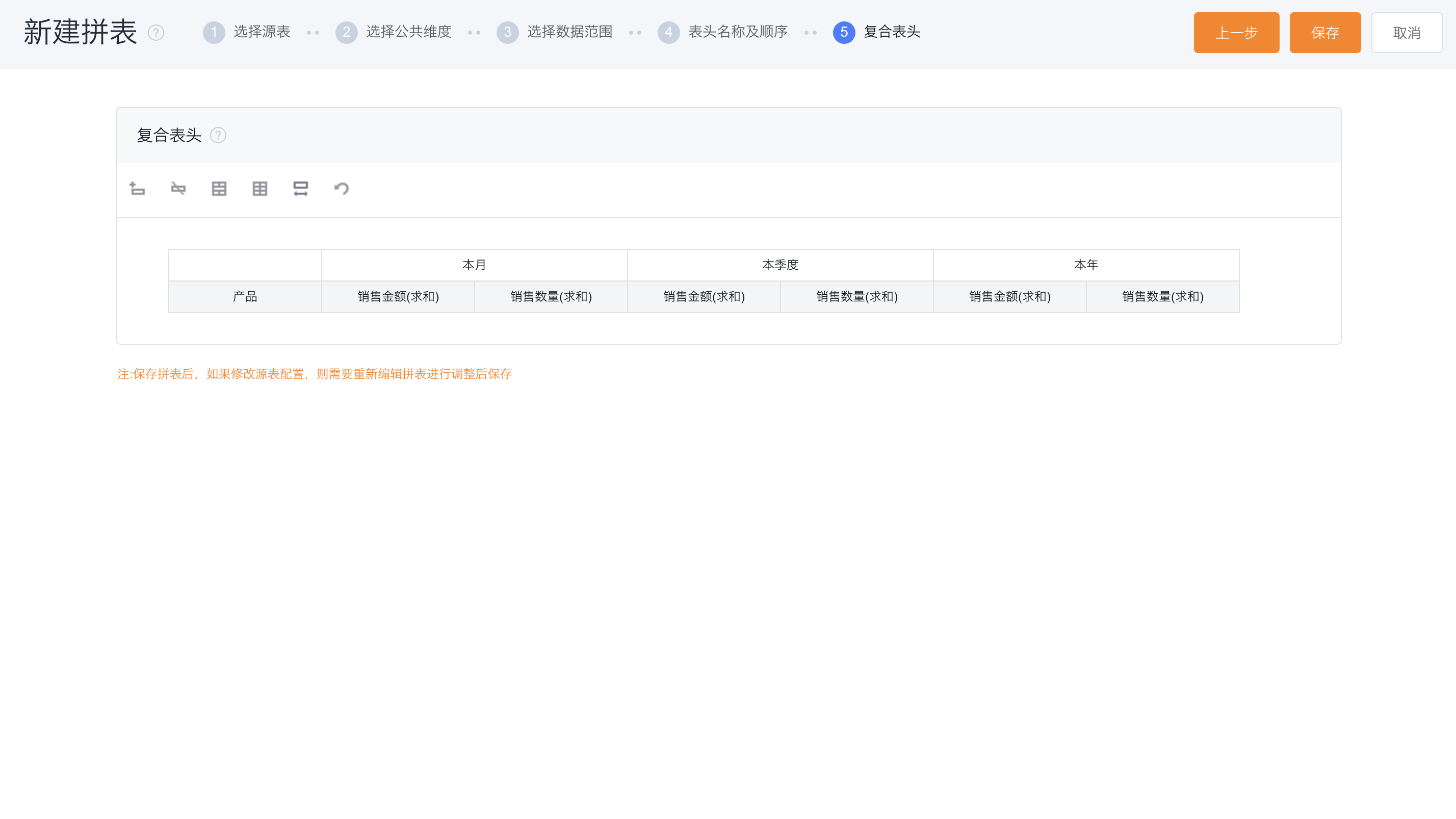Open help icon next to 新建拼表 title

tap(156, 33)
